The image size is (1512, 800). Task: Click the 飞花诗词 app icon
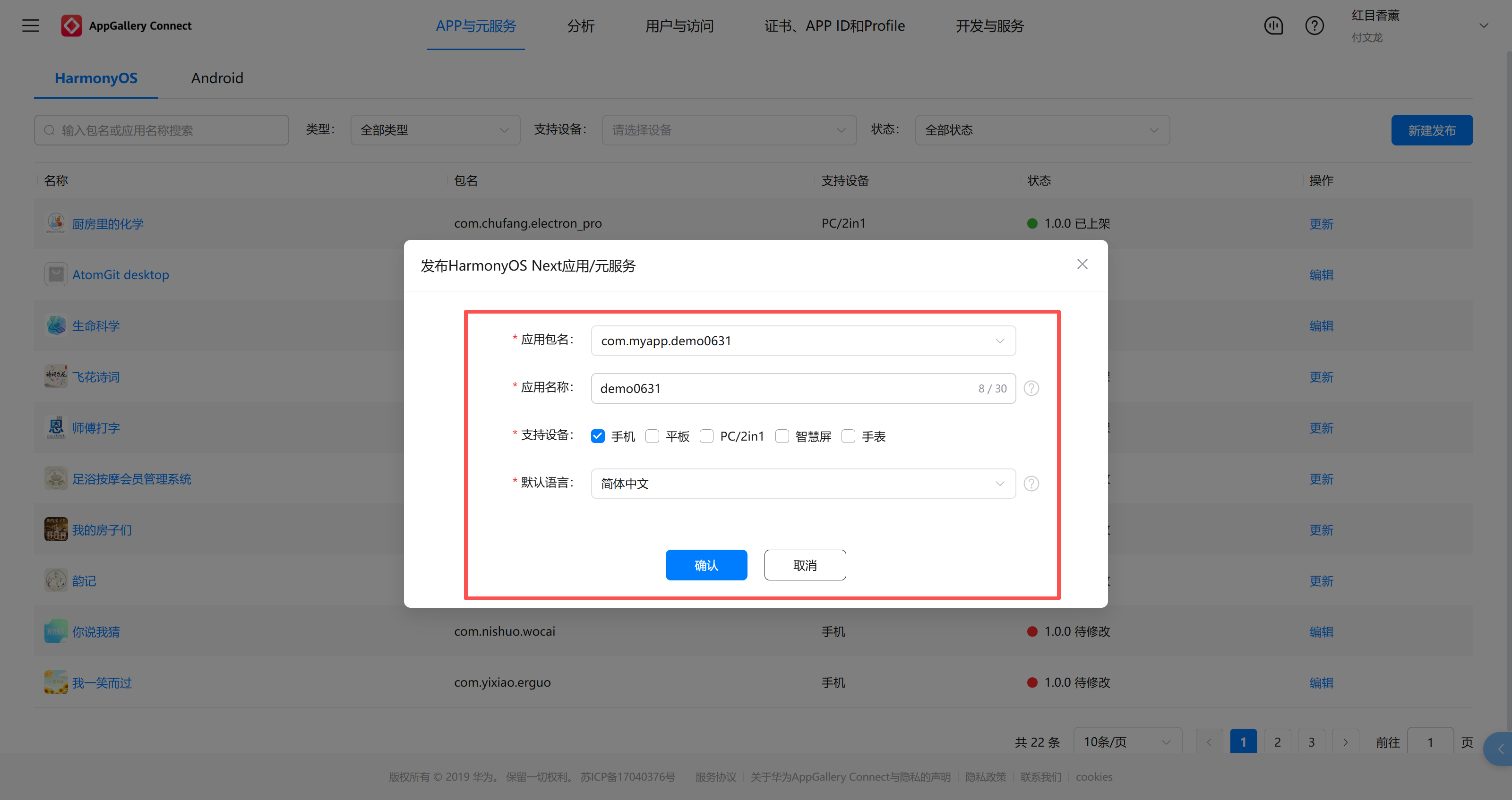tap(56, 376)
